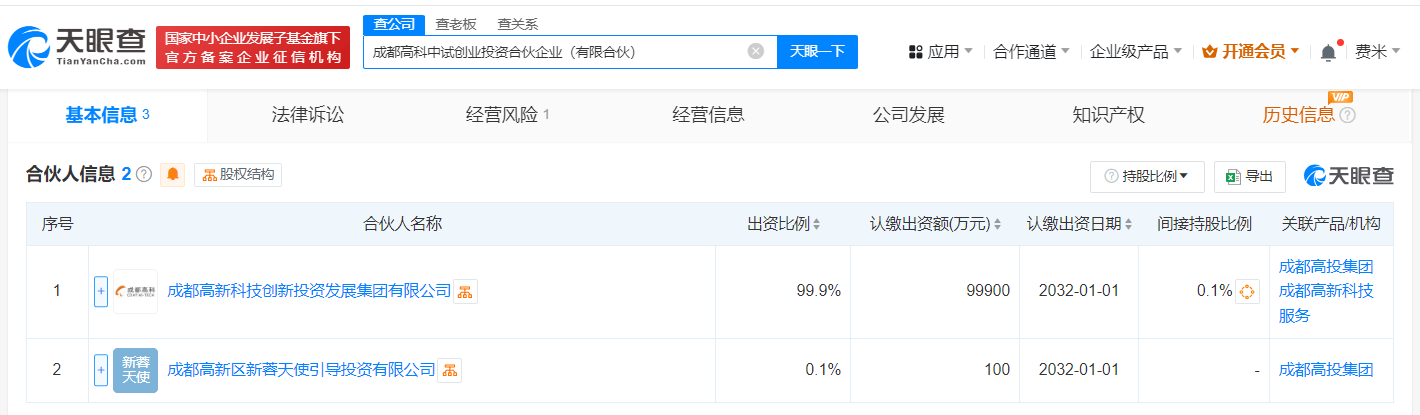
Task: Open equity structure icon for 成都高新区新蓉天使引导投资
Action: pyautogui.click(x=449, y=370)
